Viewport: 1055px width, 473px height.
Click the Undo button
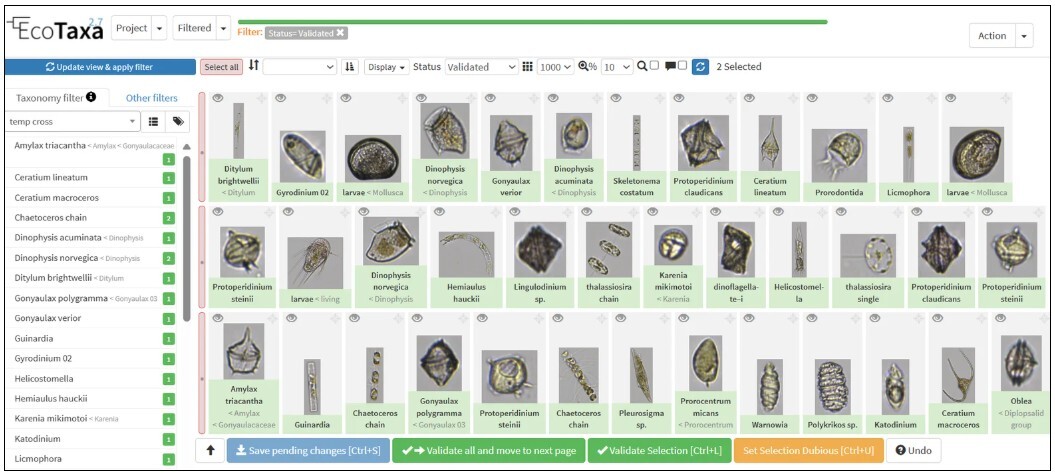point(914,451)
